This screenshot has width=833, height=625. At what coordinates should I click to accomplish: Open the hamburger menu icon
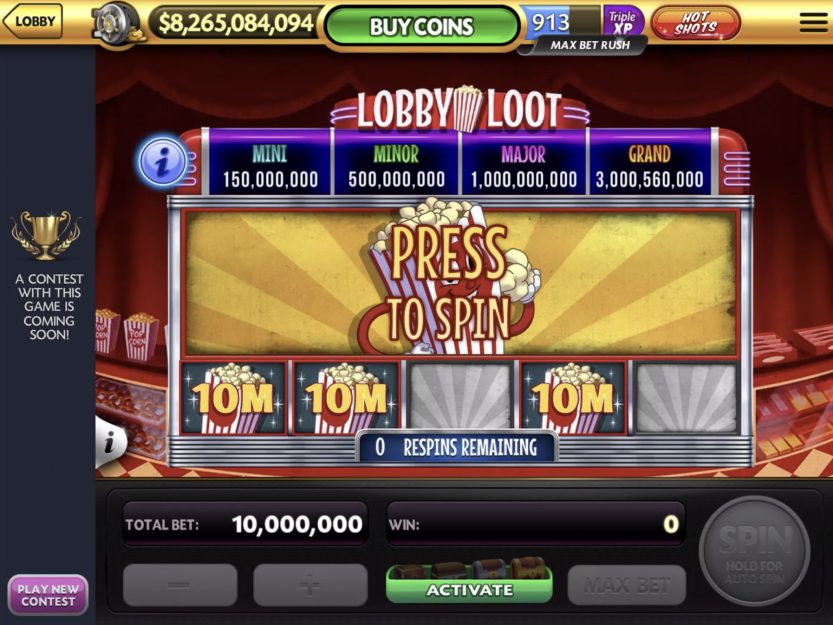click(x=813, y=22)
